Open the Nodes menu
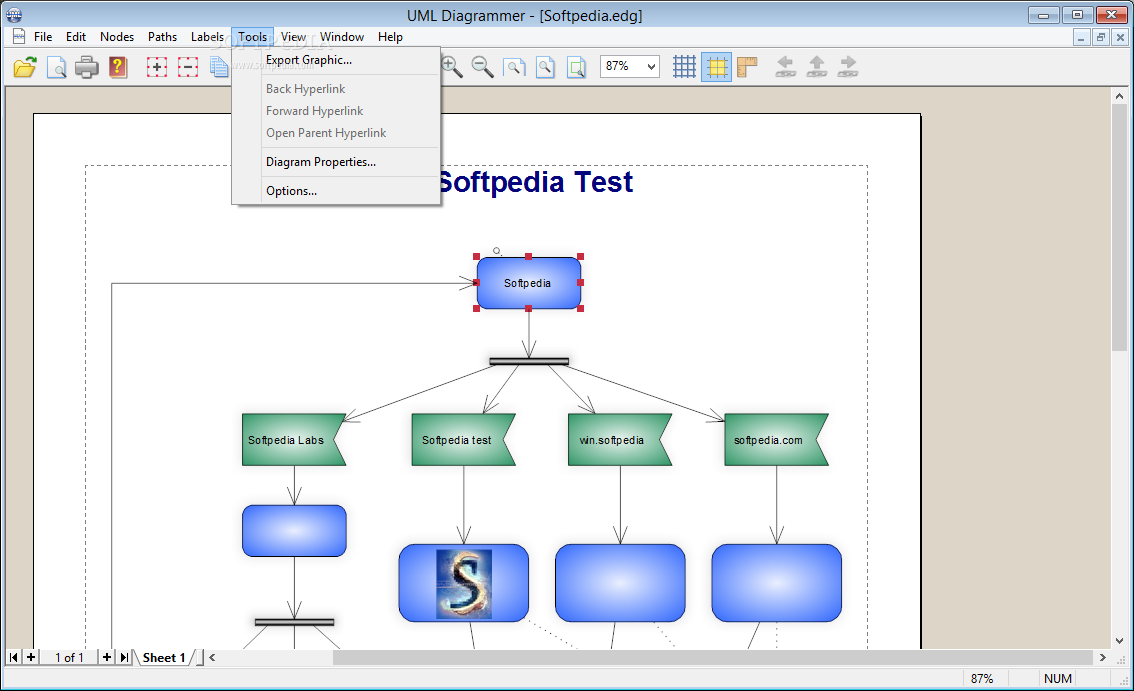This screenshot has width=1134, height=691. (117, 37)
